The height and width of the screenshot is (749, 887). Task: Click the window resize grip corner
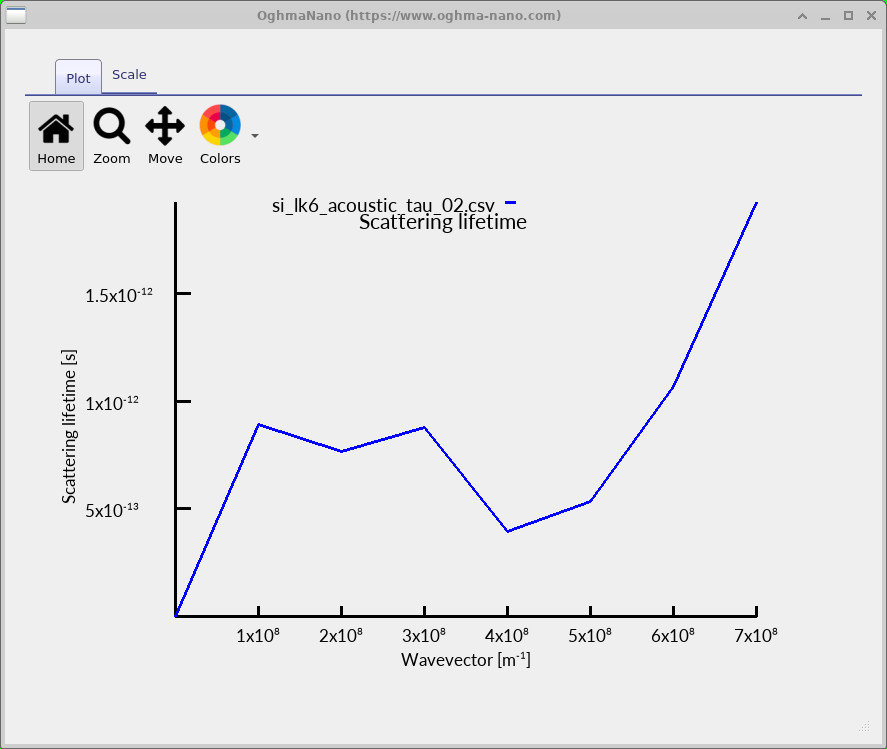point(864,726)
